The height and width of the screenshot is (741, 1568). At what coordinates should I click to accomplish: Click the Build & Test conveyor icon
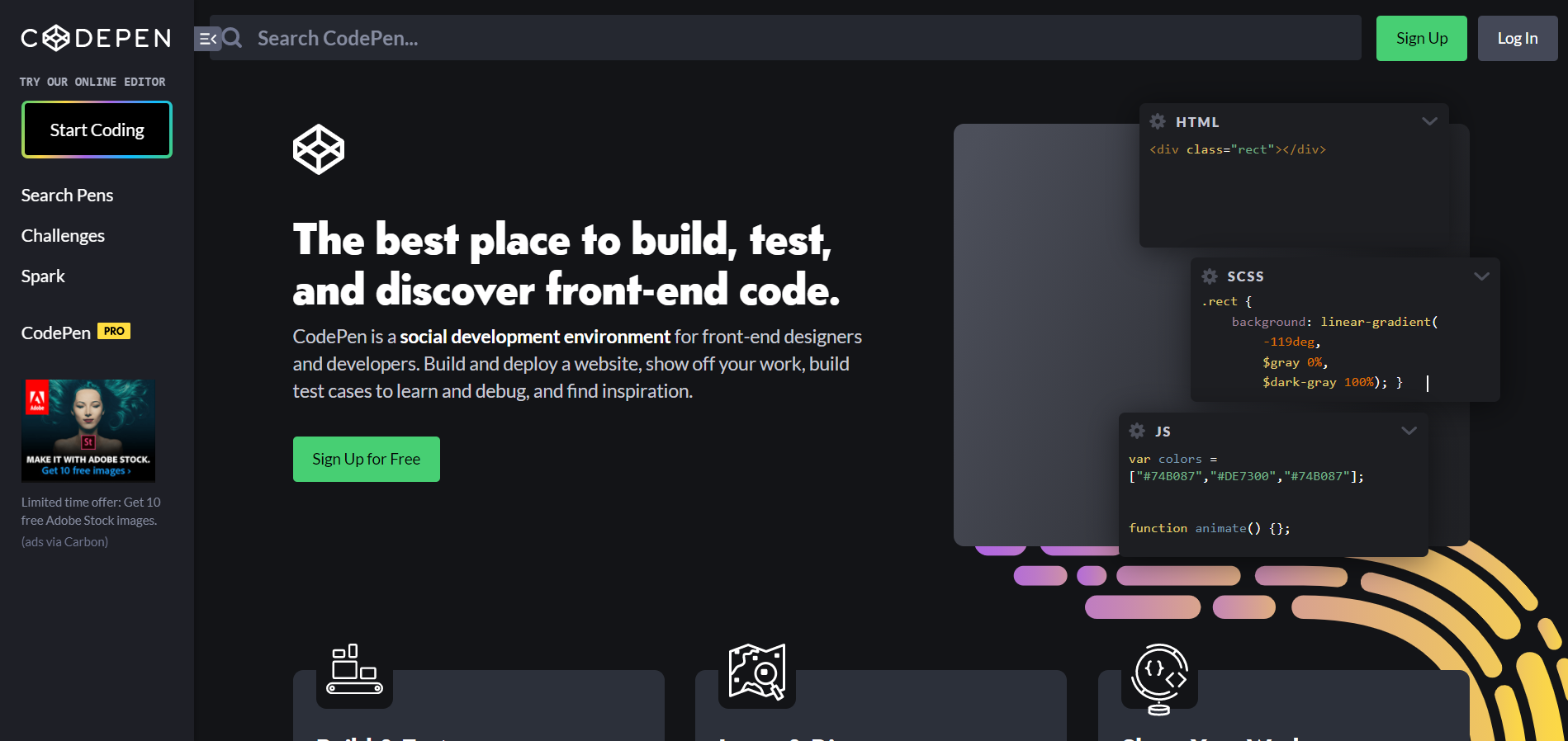click(354, 669)
